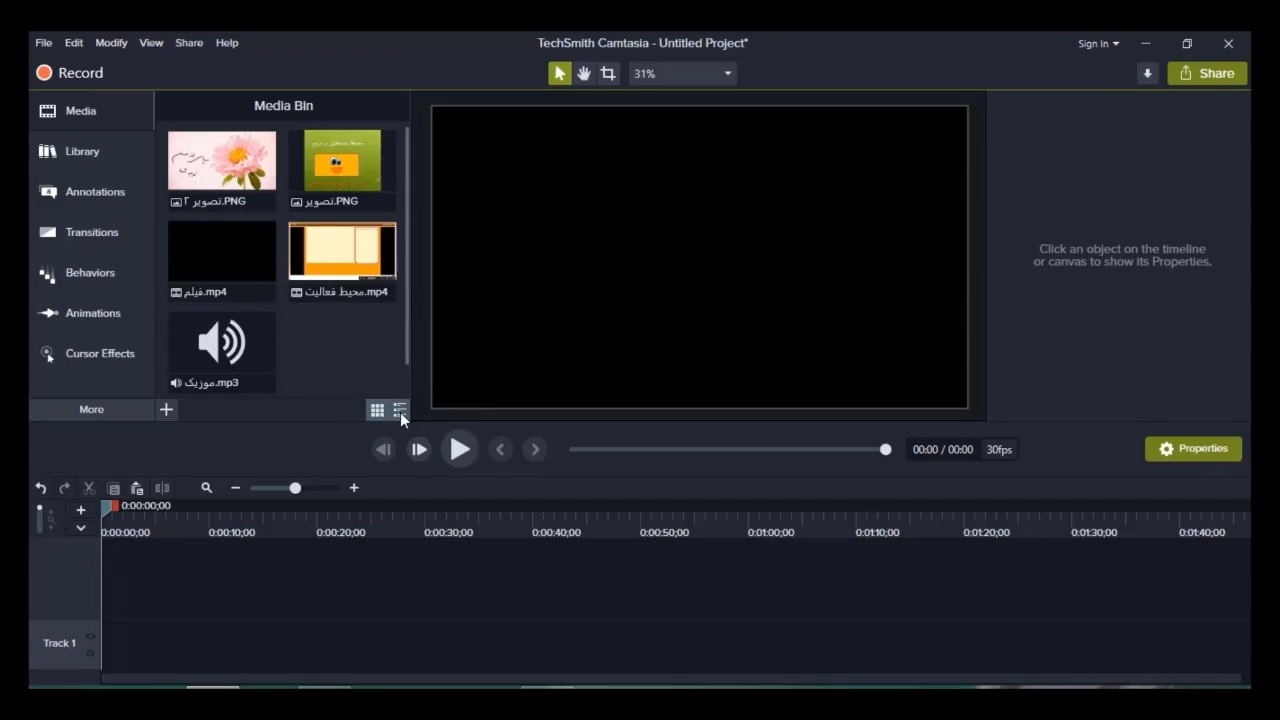
Task: Select the Pan hand tool
Action: tap(584, 73)
